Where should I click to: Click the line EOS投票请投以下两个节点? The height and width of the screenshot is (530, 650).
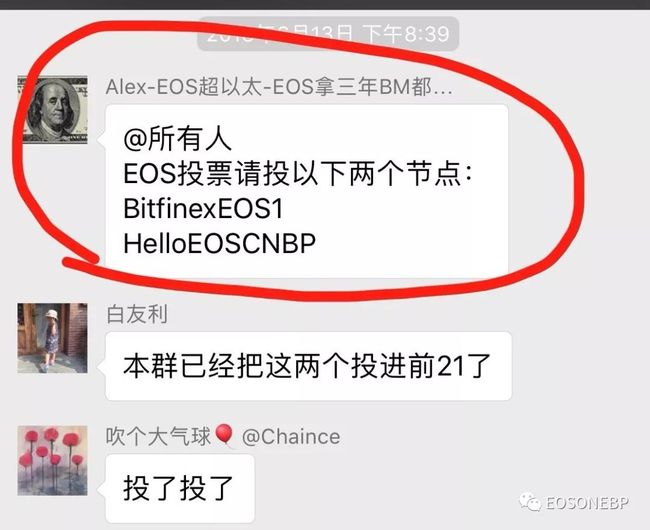pyautogui.click(x=298, y=173)
